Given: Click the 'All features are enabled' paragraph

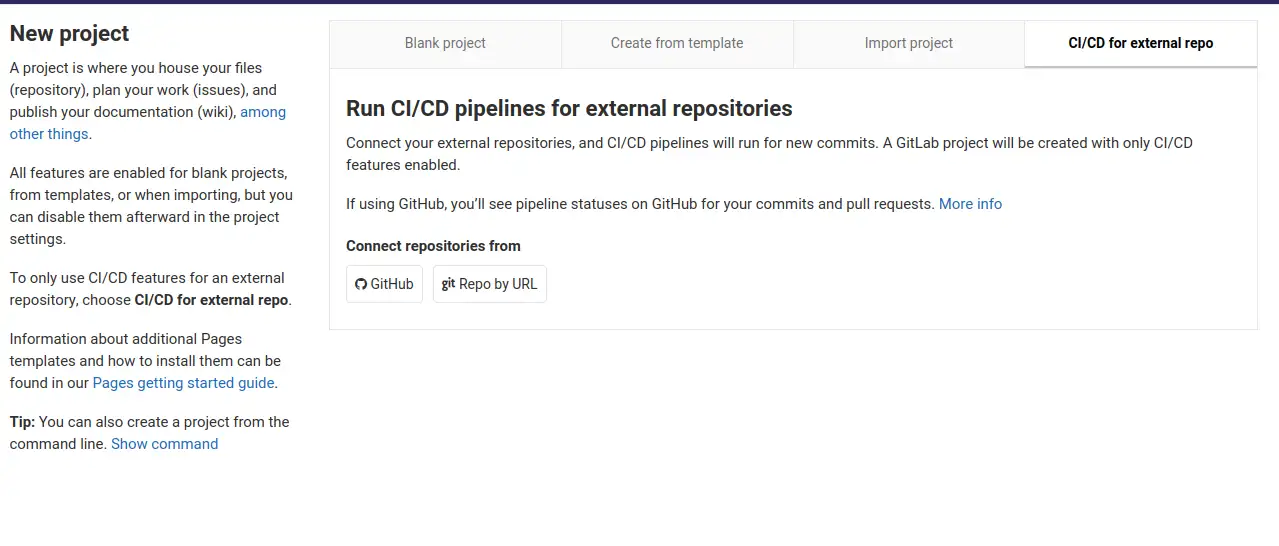Looking at the screenshot, I should [151, 206].
